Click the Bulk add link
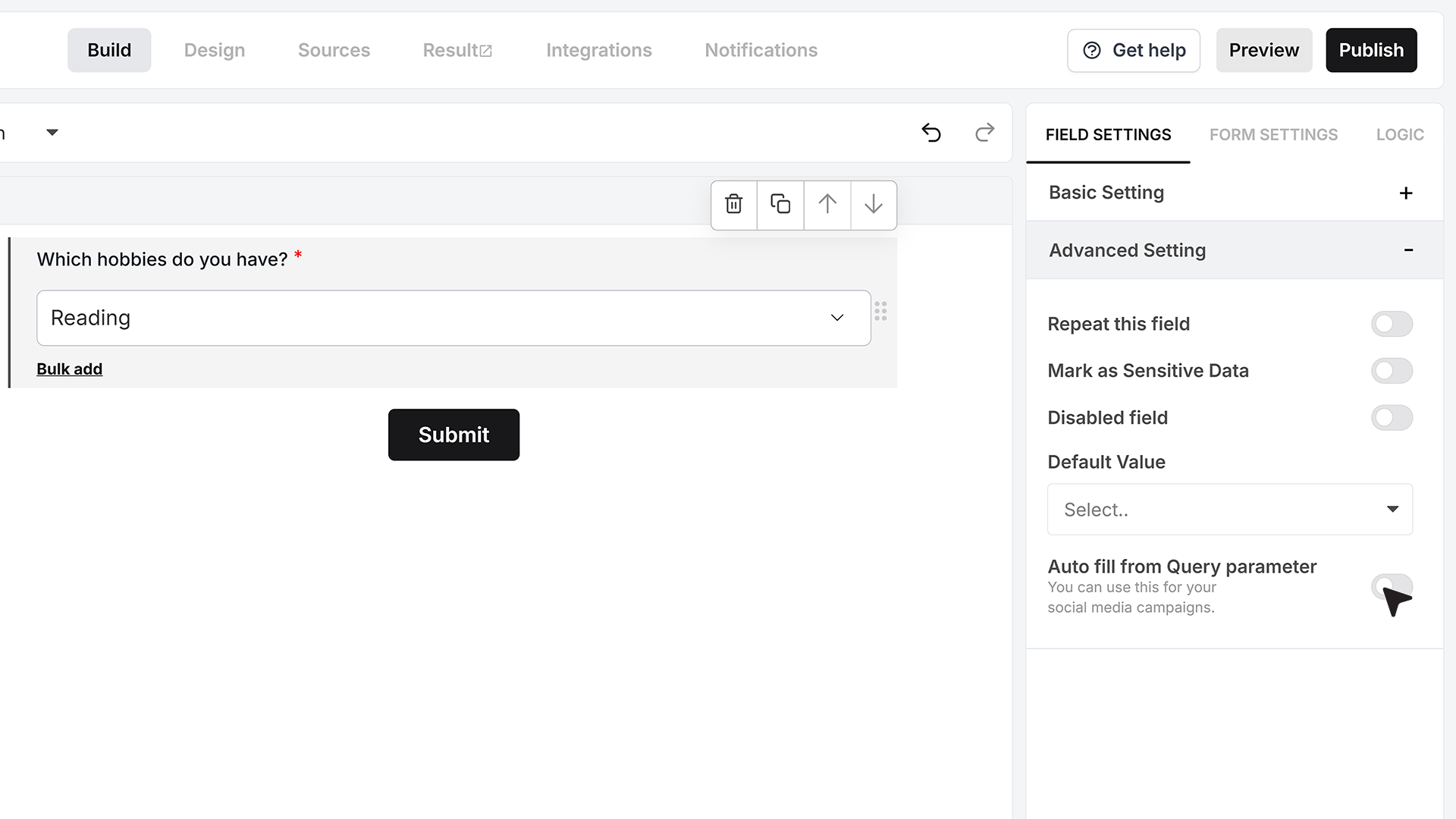Image resolution: width=1456 pixels, height=819 pixels. [x=69, y=369]
